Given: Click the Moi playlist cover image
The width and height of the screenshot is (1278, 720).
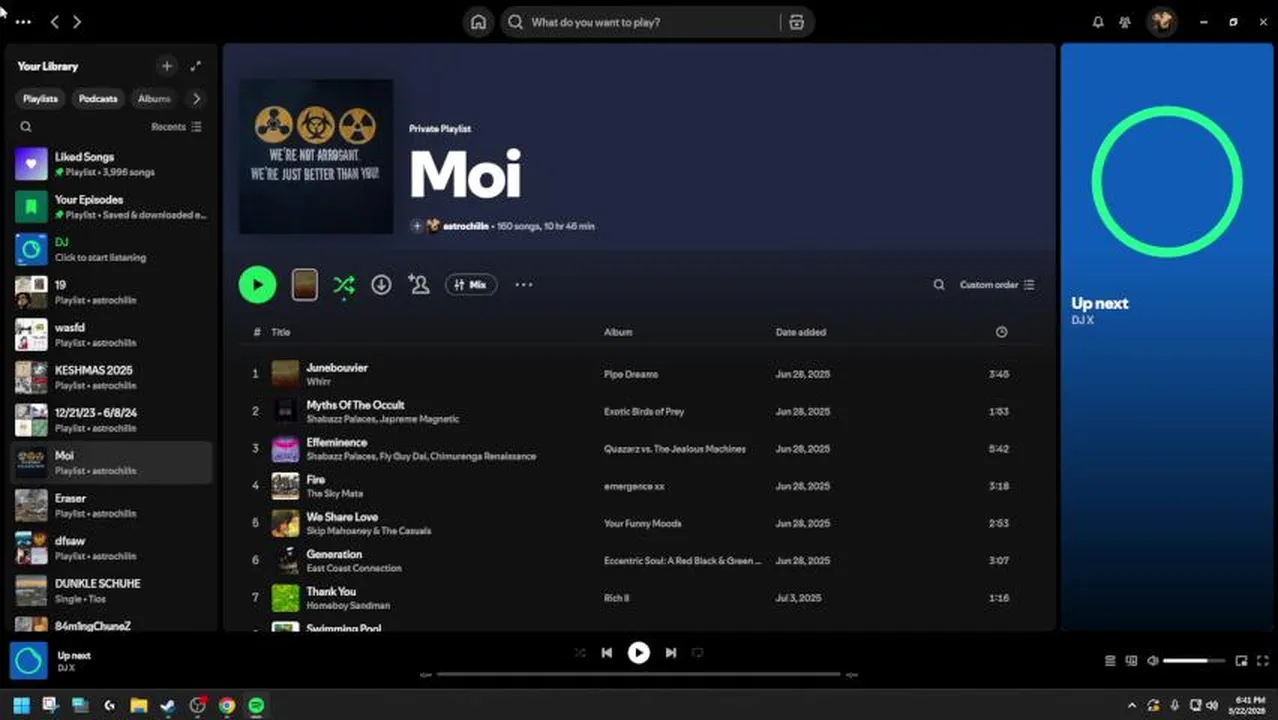Looking at the screenshot, I should [x=316, y=157].
